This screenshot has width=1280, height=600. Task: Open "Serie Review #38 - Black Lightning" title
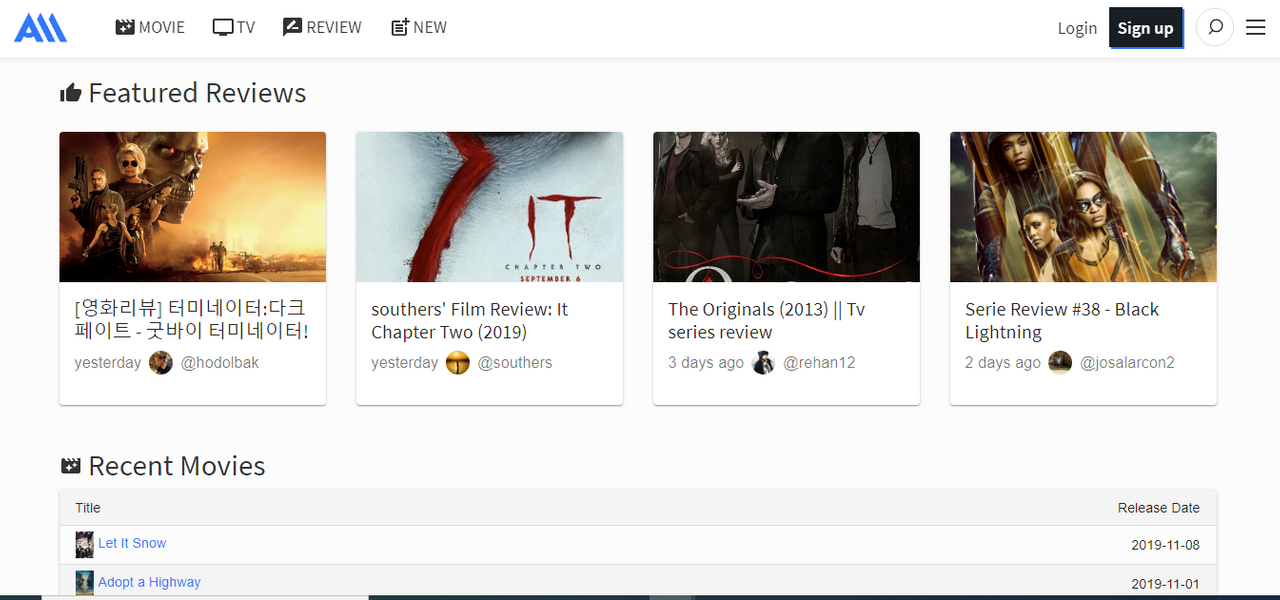(x=1062, y=320)
